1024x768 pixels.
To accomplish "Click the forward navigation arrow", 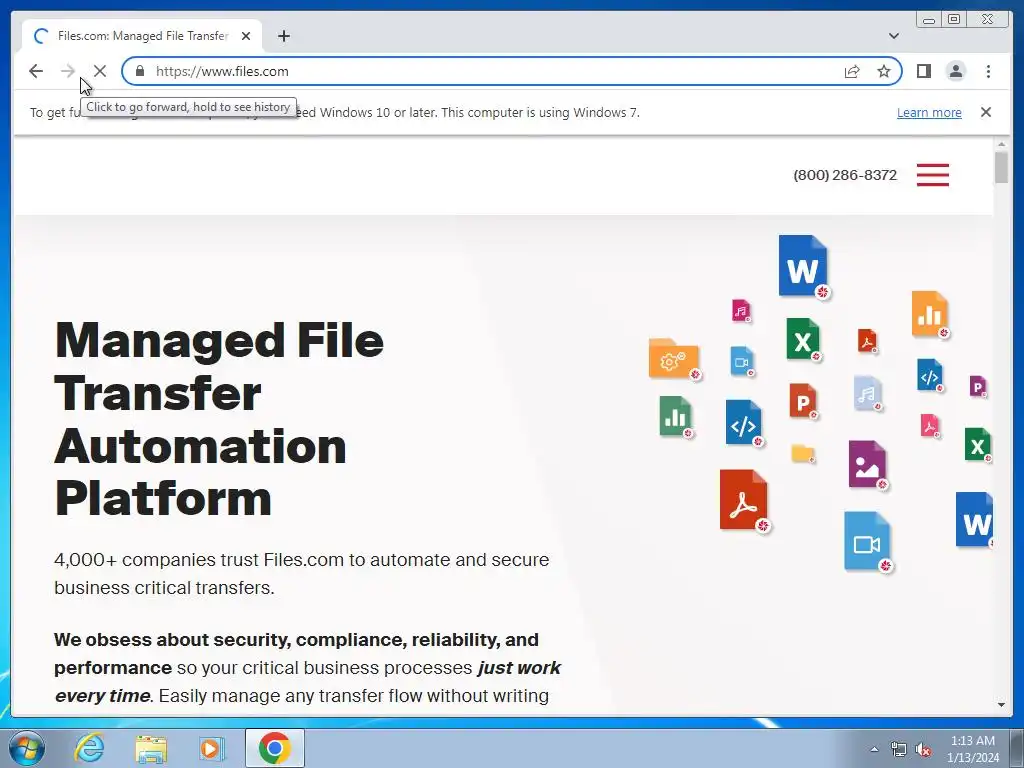I will (68, 71).
